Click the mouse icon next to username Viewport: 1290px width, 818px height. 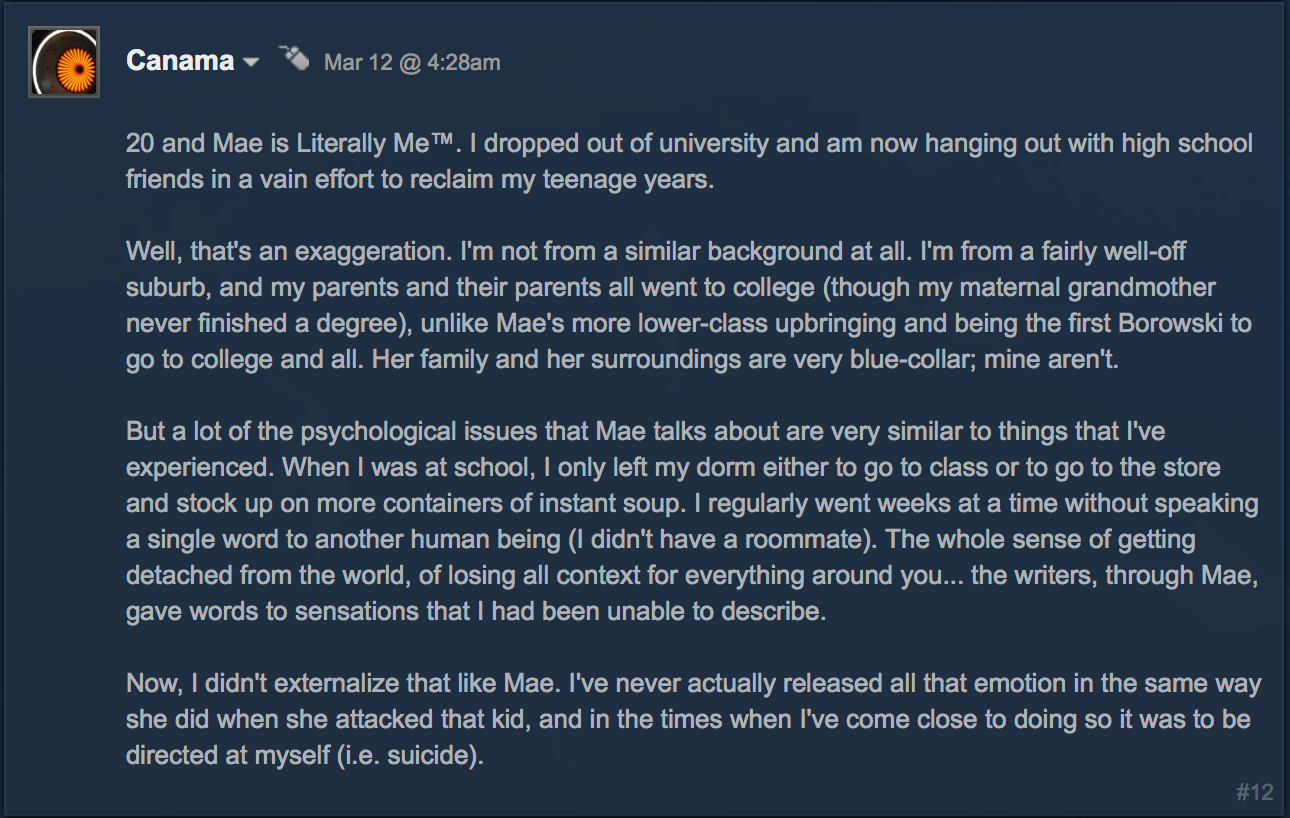pyautogui.click(x=293, y=59)
